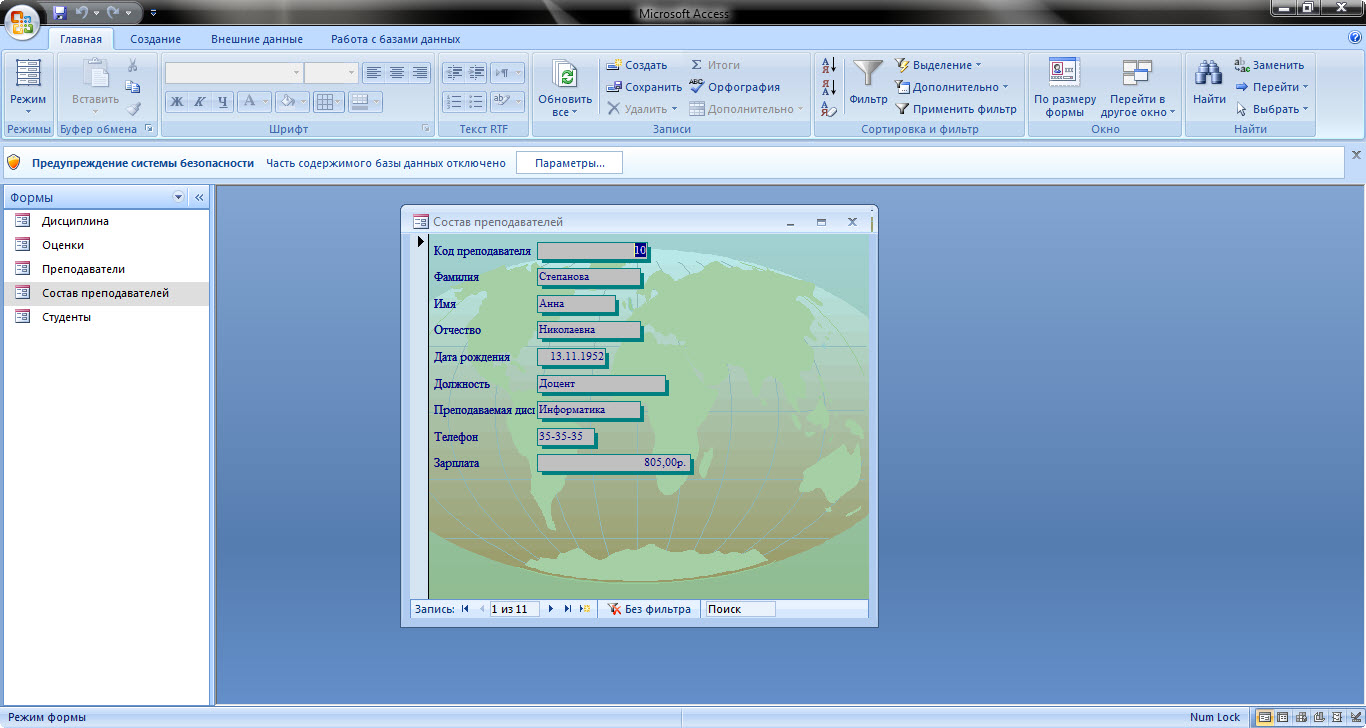Sort ascending with А-Я icon
Screen dimensions: 1366x728
click(829, 65)
